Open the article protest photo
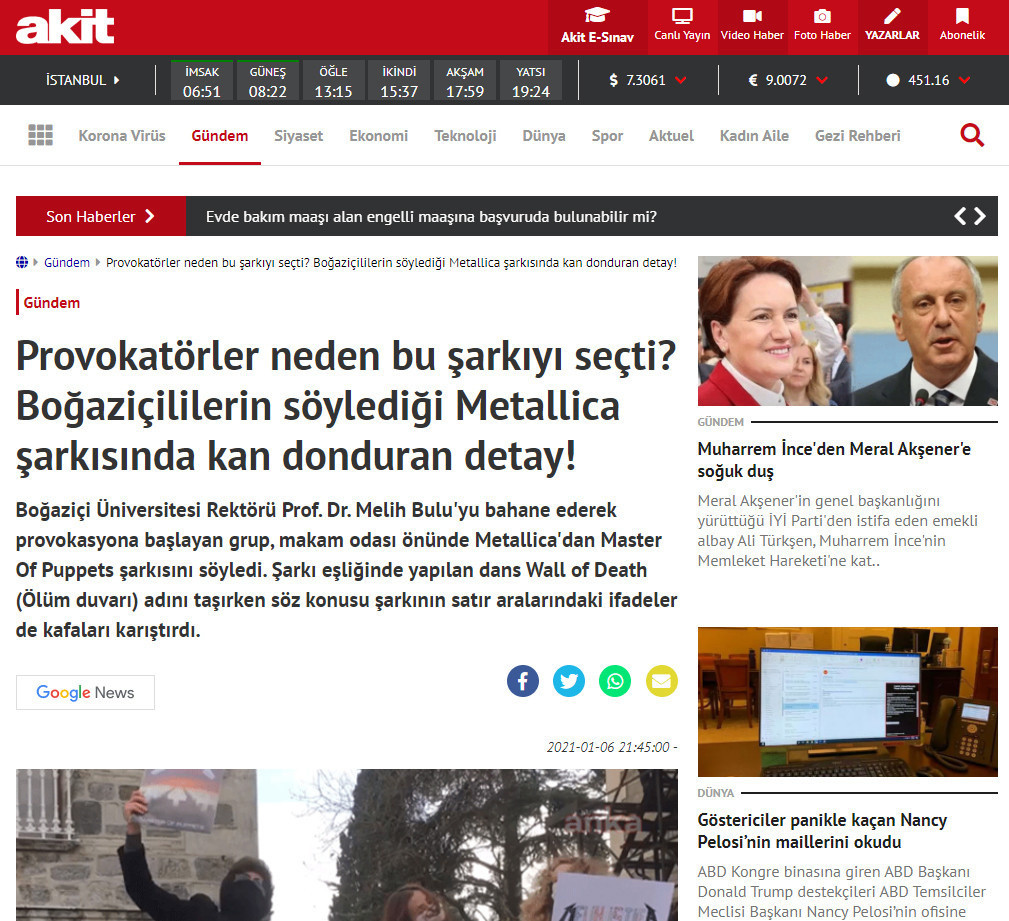The width and height of the screenshot is (1009, 921). click(x=347, y=844)
